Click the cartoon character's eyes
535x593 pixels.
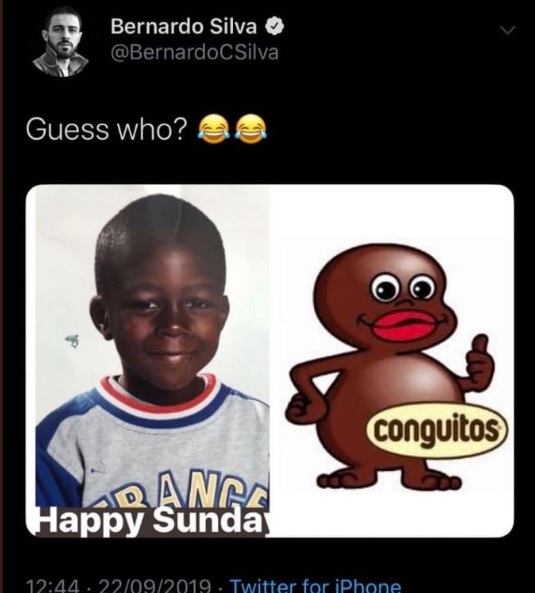pos(402,288)
